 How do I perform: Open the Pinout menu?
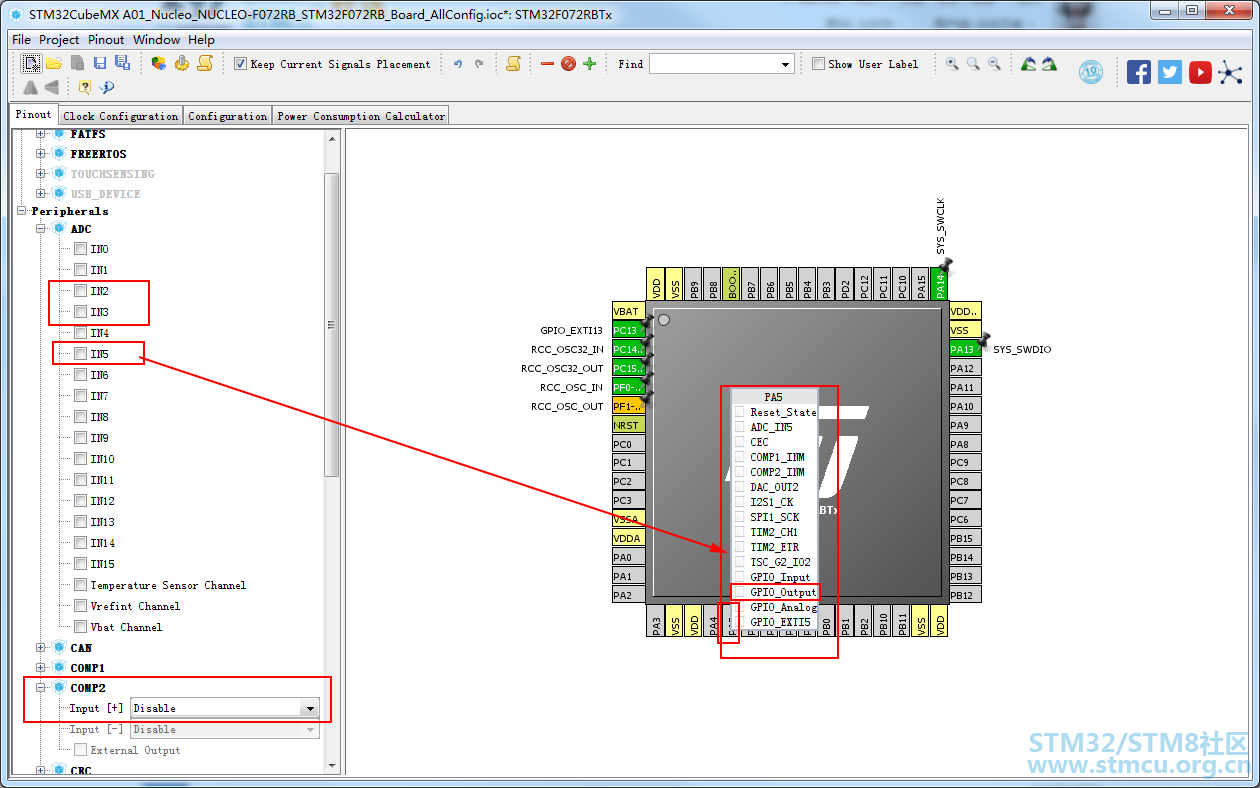tap(106, 40)
